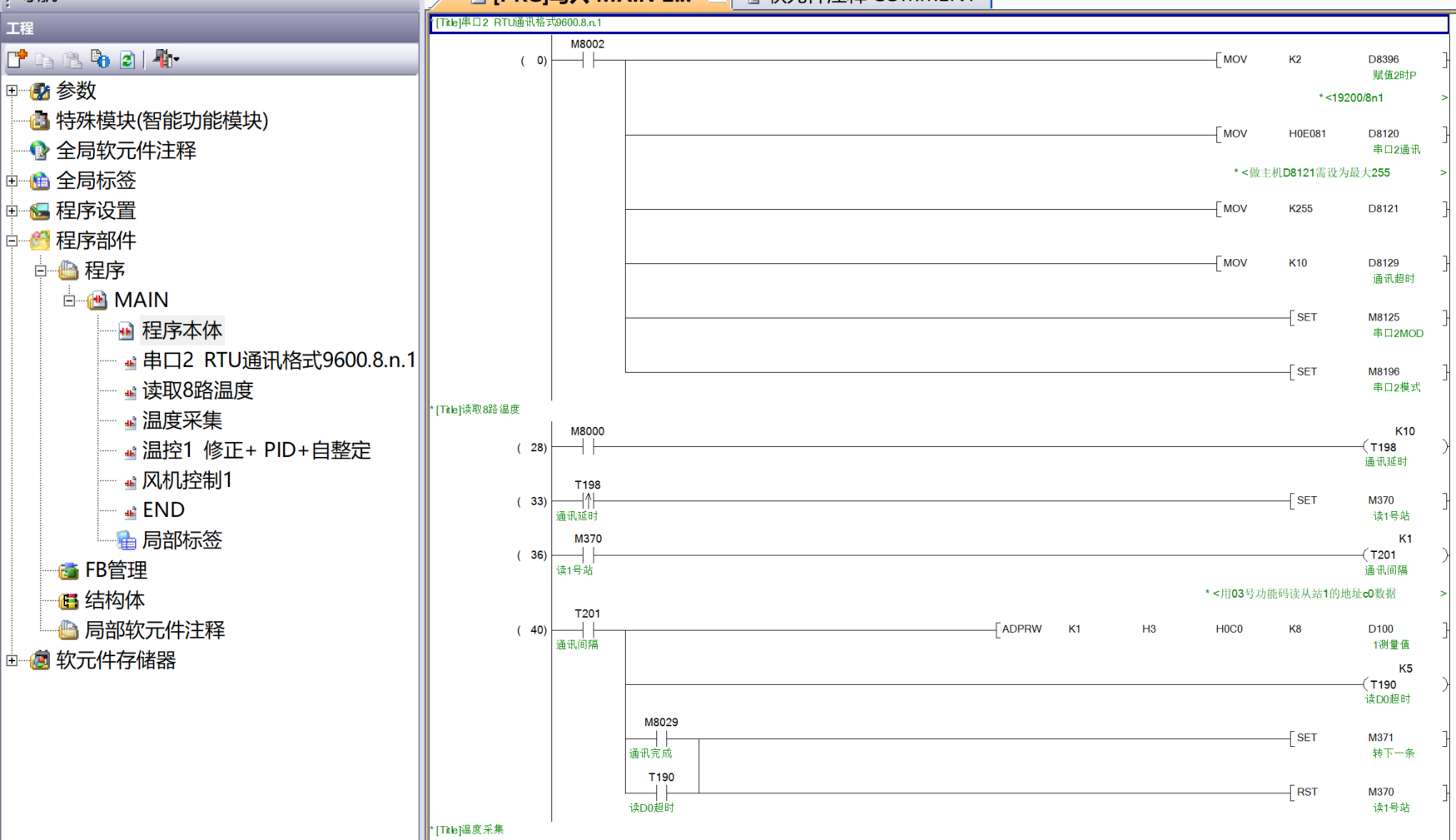Click the M8002 contact at step 0

pos(588,60)
